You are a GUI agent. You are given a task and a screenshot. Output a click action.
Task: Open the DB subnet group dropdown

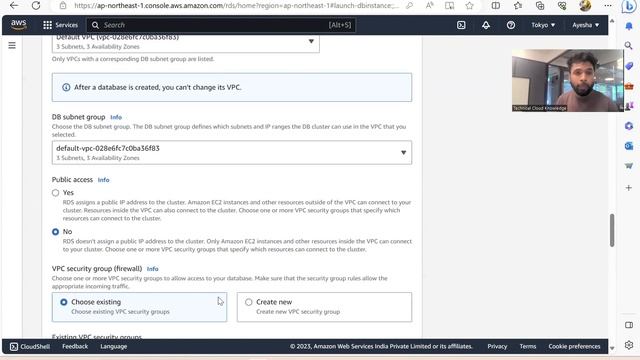click(x=232, y=153)
